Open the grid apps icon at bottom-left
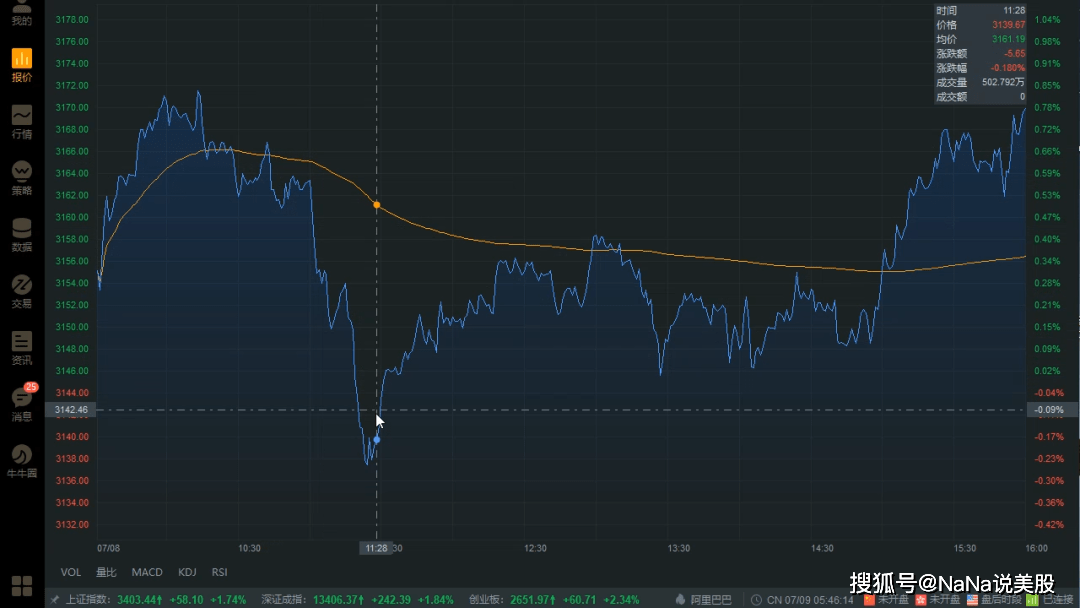1080x608 pixels. (20, 585)
